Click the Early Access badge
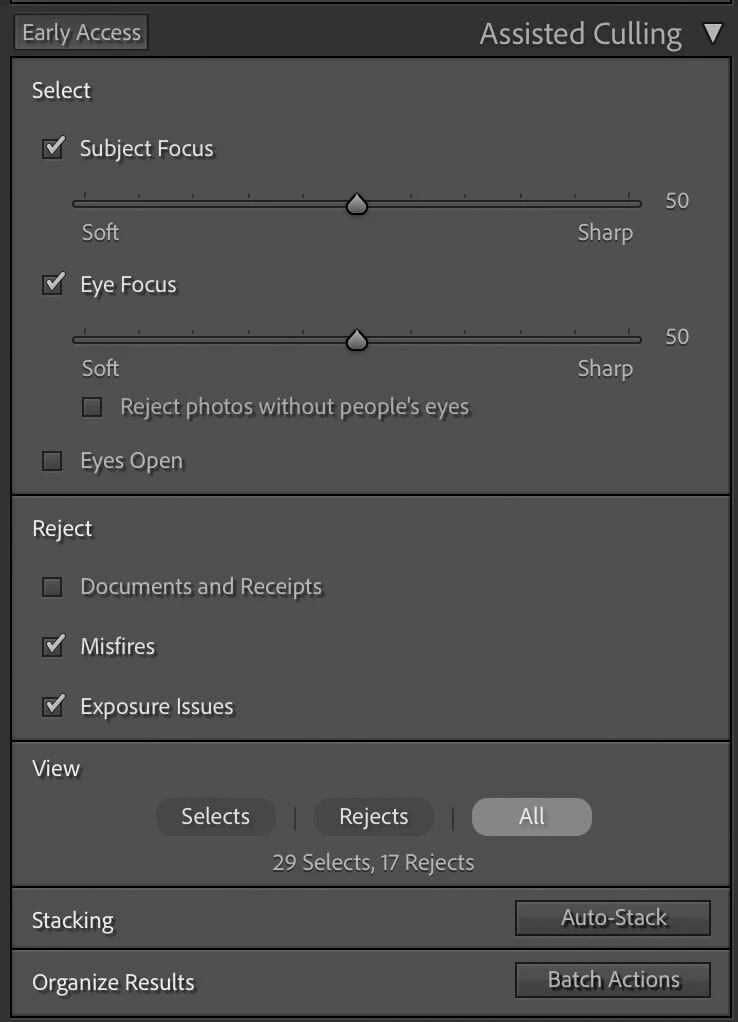Screen dimensions: 738x1022 coord(81,33)
